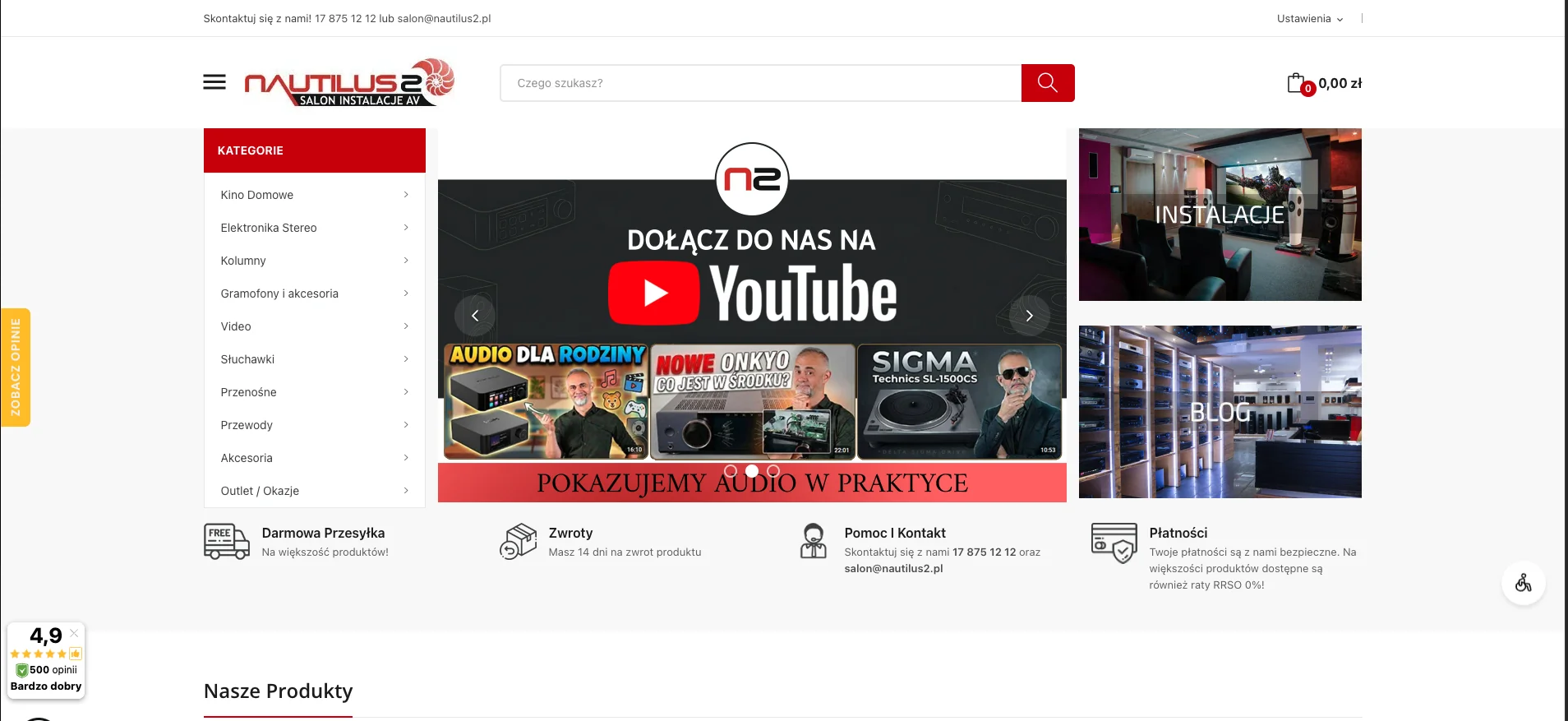Screen dimensions: 1568x721
Task: Open the accessibility wheelchair widget
Action: click(1524, 583)
